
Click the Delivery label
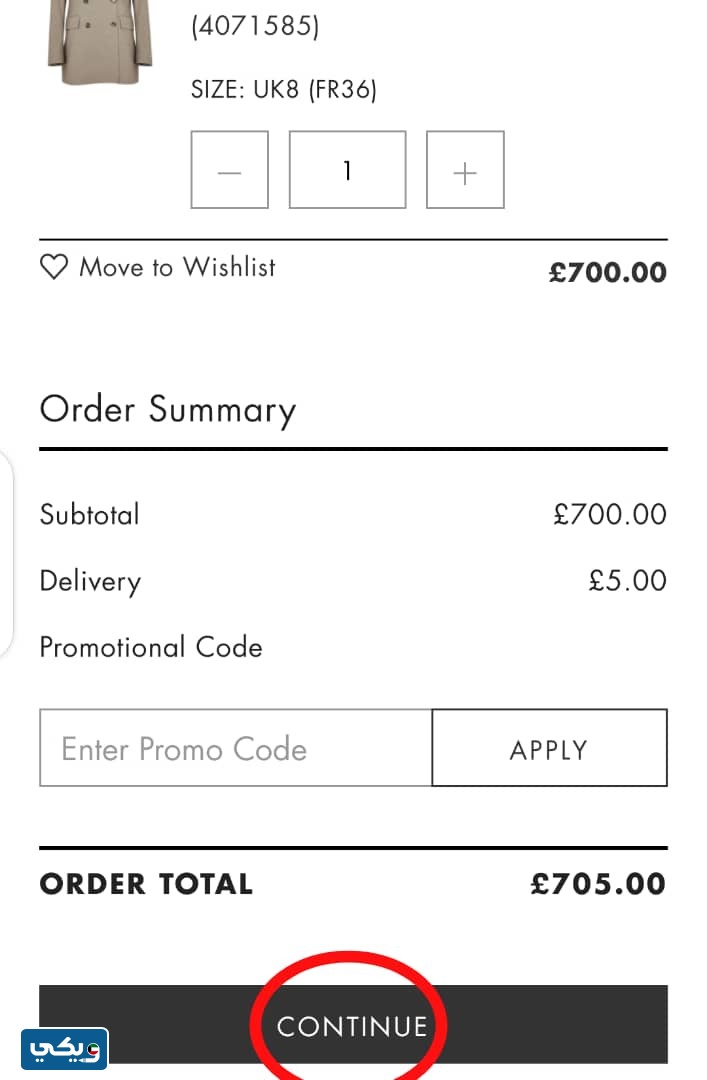tap(90, 581)
